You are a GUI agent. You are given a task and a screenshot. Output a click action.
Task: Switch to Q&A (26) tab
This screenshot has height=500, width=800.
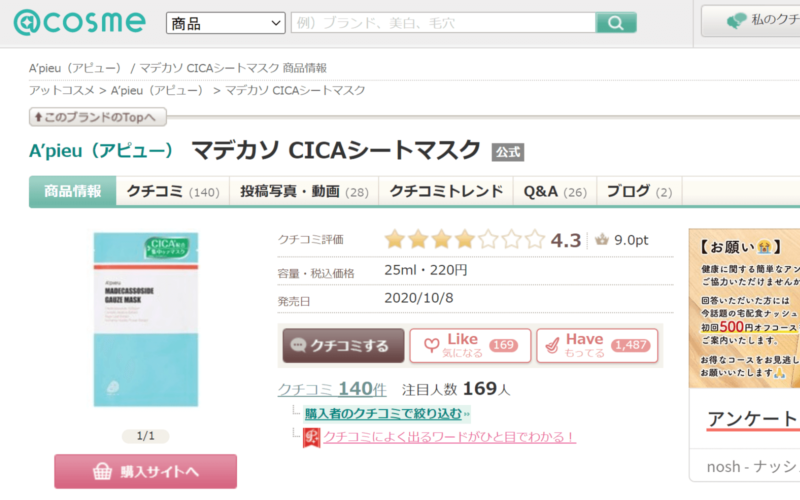coord(555,191)
